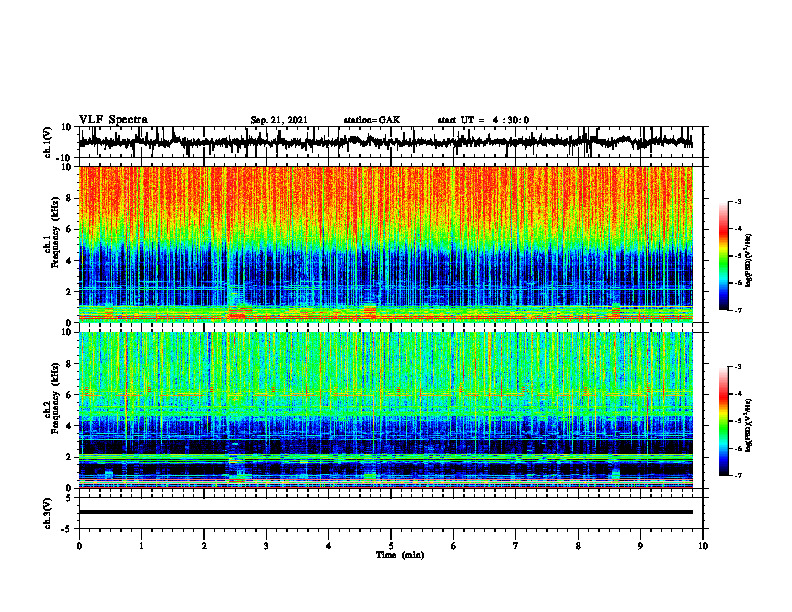The image size is (792, 612).
Task: Click the ch.3(V) flat trace line
Action: coord(386,512)
